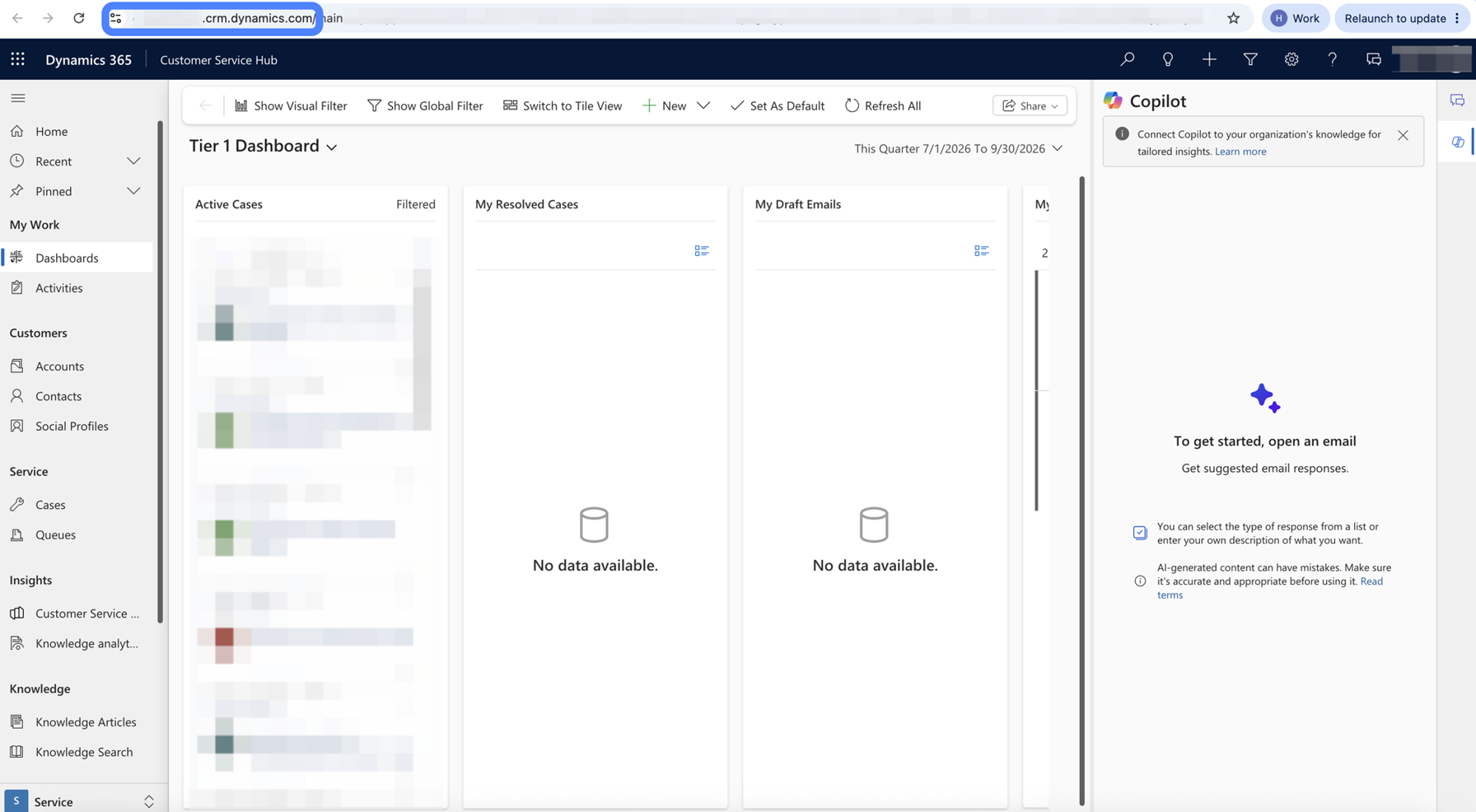Viewport: 1476px width, 812px height.
Task: Switch to Tile View
Action: tap(563, 105)
